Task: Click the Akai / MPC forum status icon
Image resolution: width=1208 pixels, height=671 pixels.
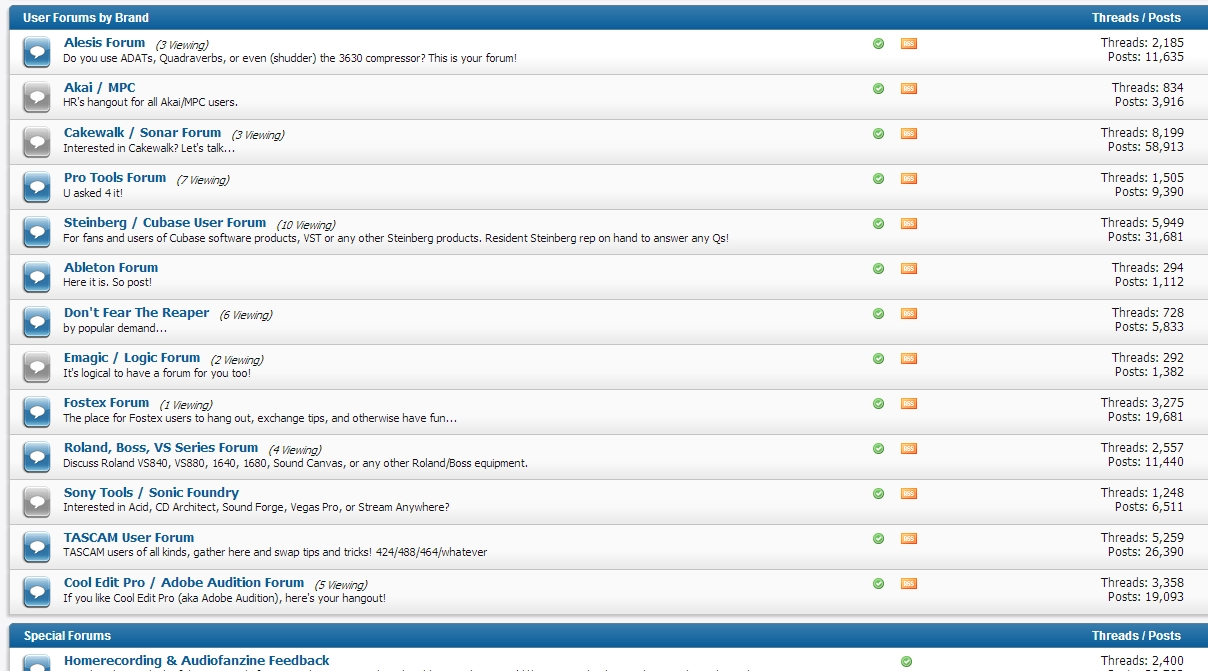Action: coord(37,97)
